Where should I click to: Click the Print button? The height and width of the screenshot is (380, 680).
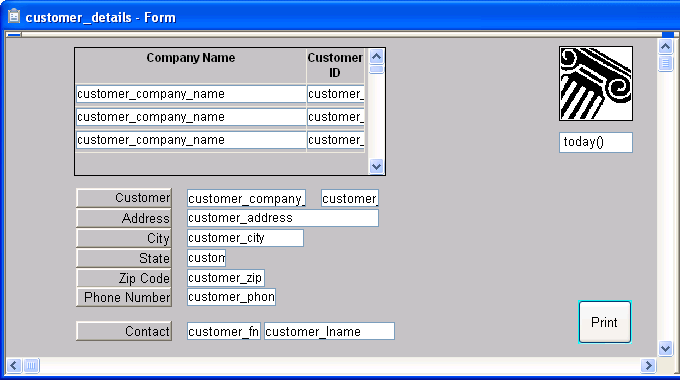(605, 322)
